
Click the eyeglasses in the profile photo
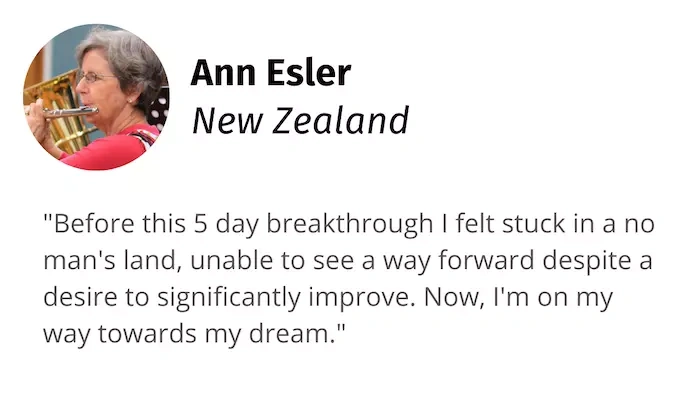(x=95, y=78)
